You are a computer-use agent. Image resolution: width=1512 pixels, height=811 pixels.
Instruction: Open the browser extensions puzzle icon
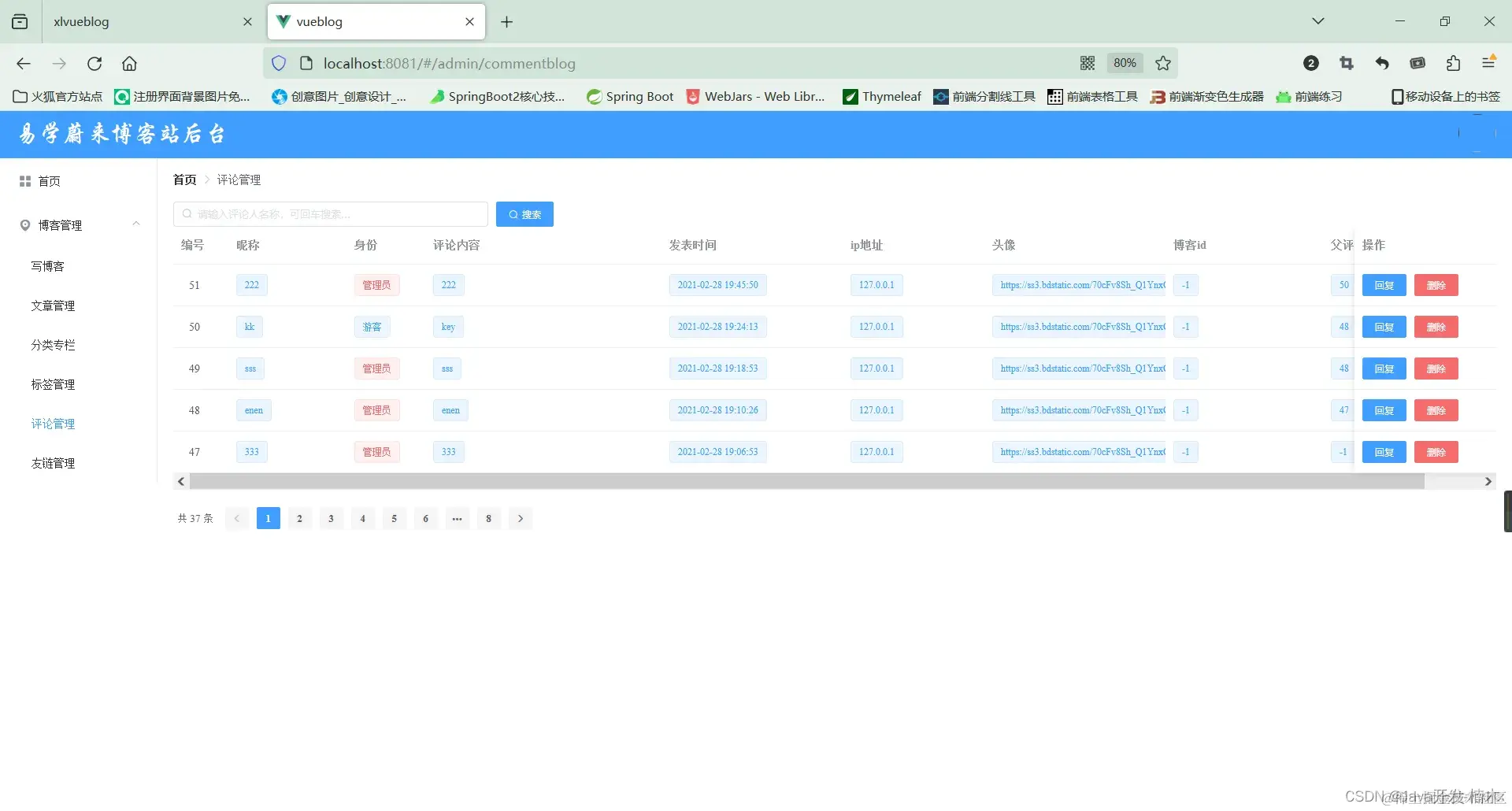[x=1453, y=63]
